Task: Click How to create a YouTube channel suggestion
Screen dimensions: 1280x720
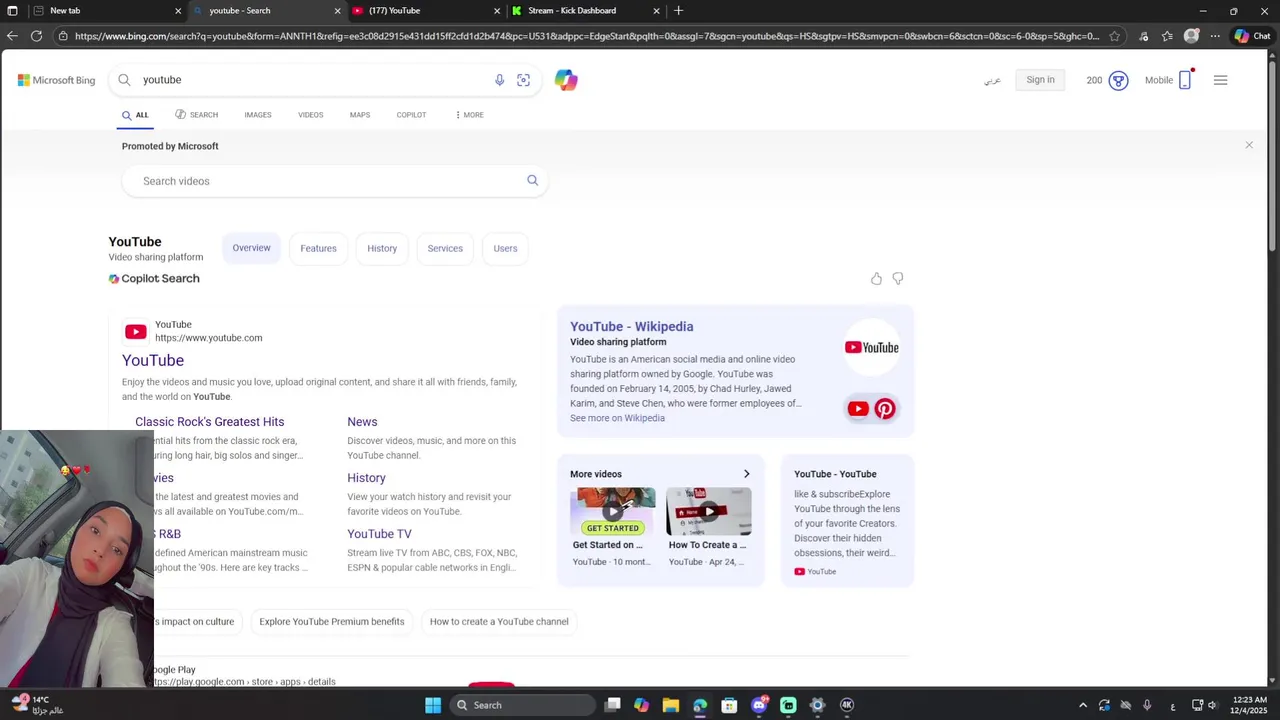Action: coord(499,622)
